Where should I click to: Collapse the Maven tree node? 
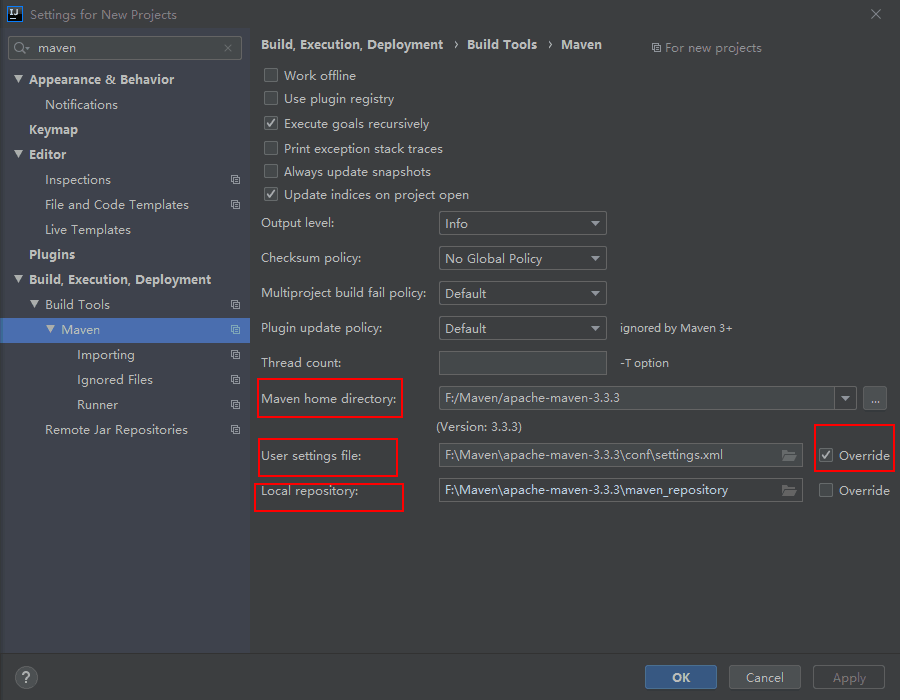51,329
